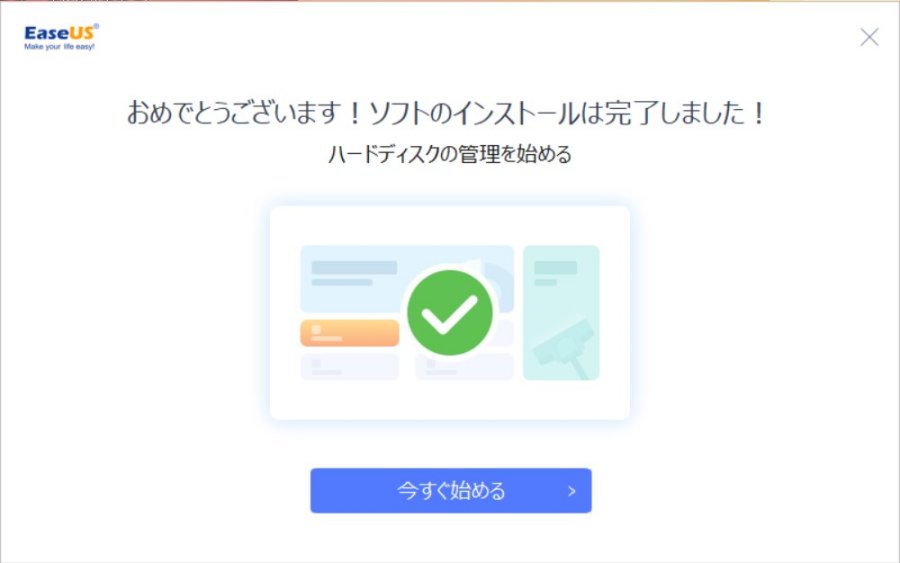Click the gray title bar in blue panel
Screen dimensions: 900x563
pyautogui.click(x=354, y=267)
